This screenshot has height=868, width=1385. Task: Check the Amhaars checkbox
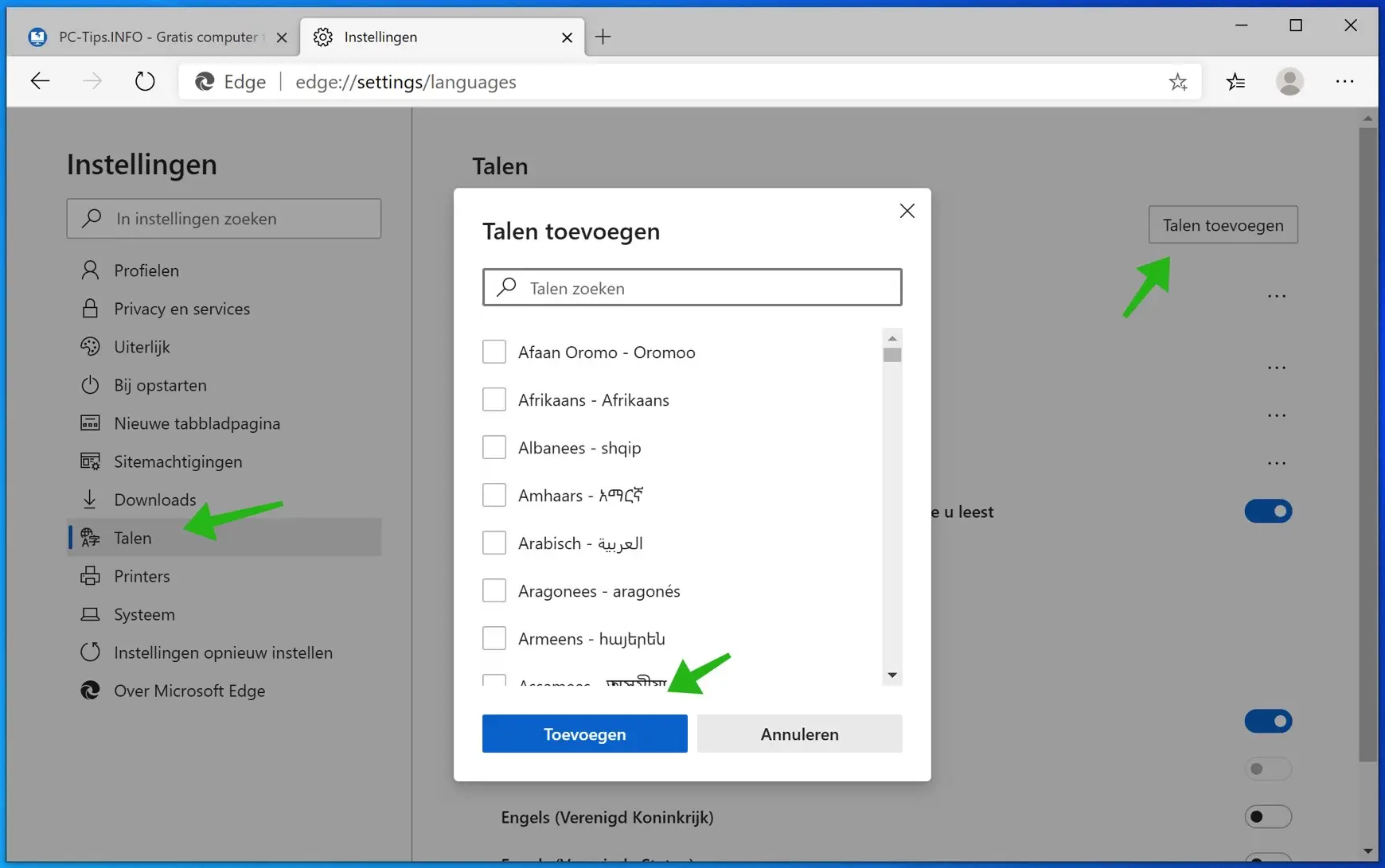[494, 495]
